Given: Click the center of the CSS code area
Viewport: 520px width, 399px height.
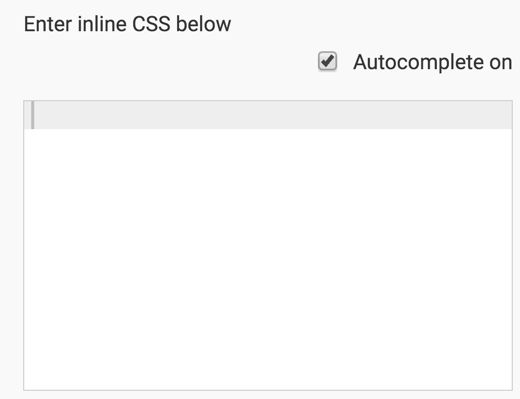Looking at the screenshot, I should pos(268,245).
